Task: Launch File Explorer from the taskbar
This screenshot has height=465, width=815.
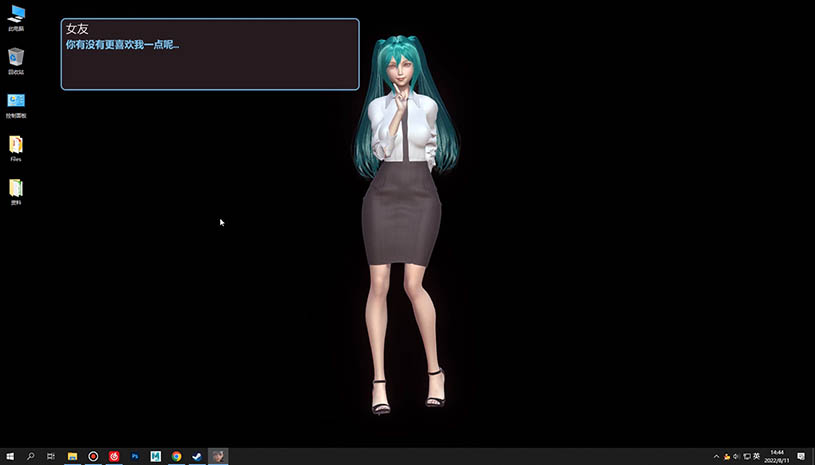Action: 73,456
